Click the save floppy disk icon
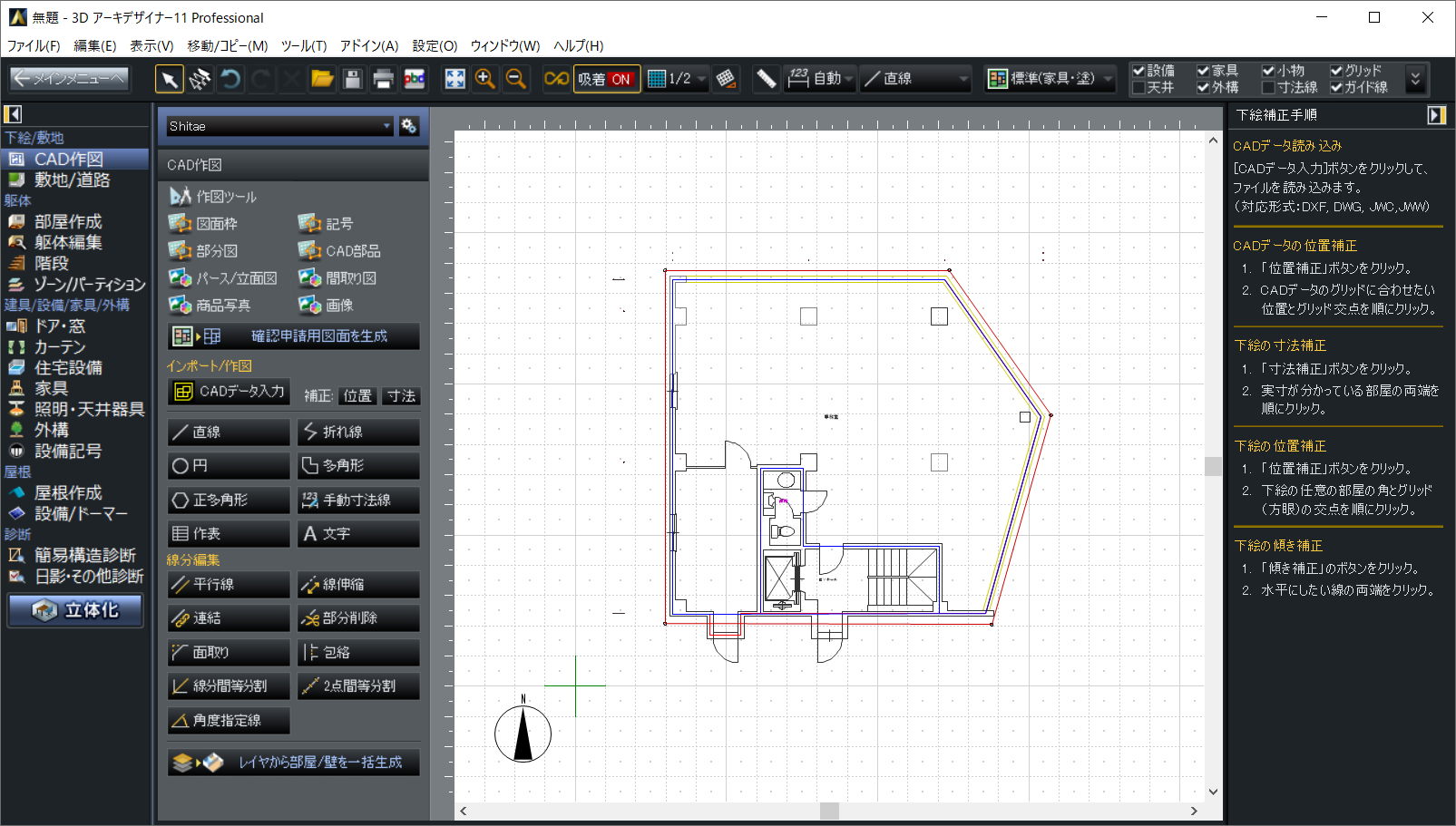The width and height of the screenshot is (1456, 826). point(353,79)
